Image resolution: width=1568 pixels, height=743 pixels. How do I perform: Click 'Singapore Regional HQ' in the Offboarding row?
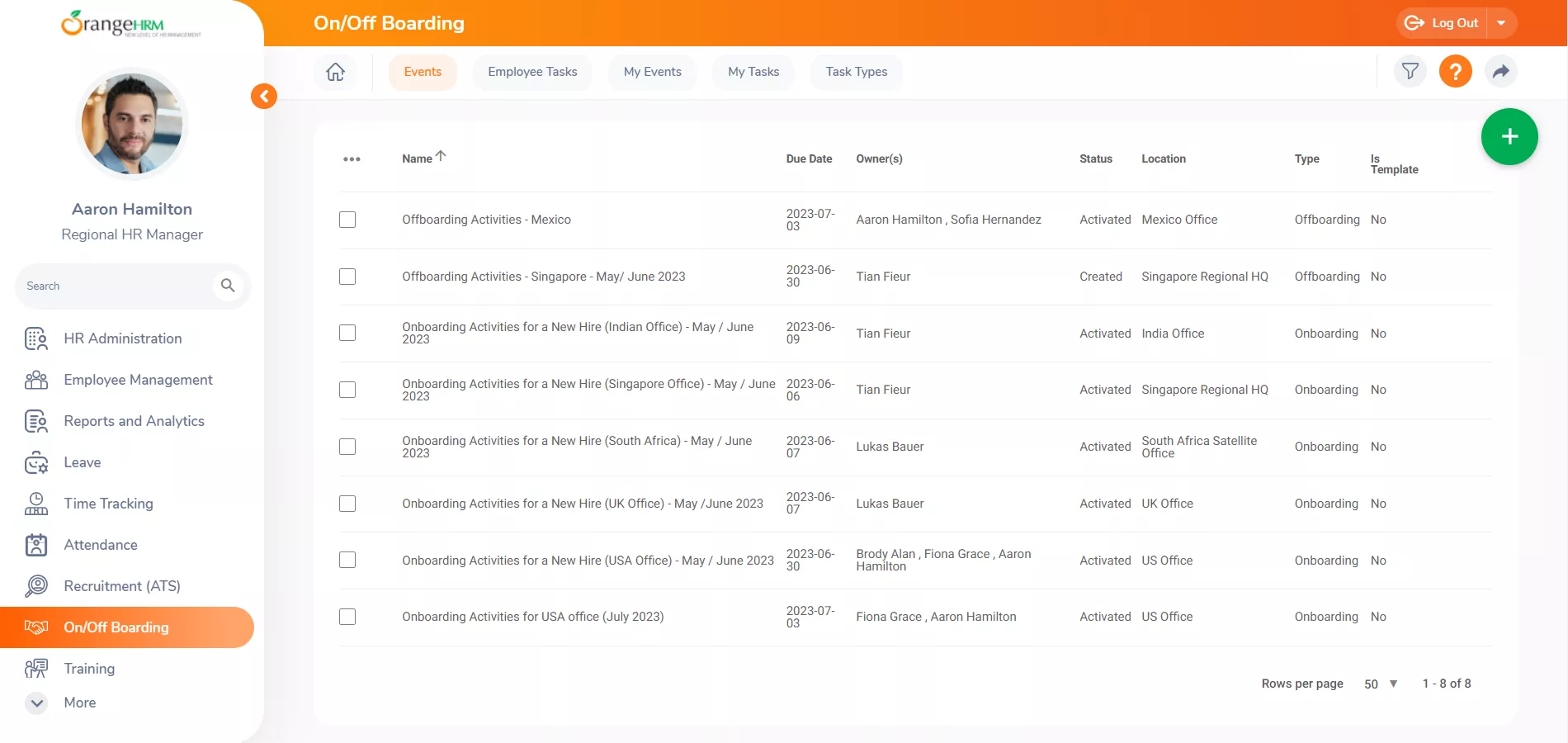(x=1205, y=277)
